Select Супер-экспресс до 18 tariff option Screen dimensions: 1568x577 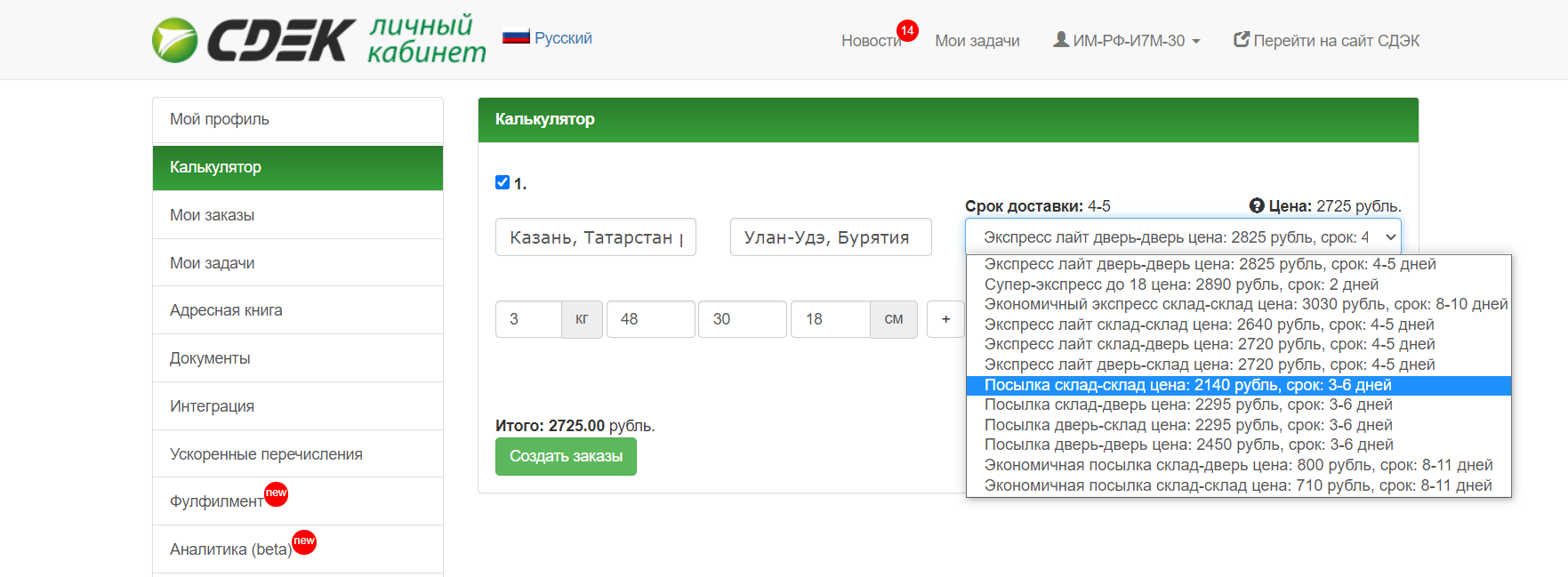[1238, 284]
